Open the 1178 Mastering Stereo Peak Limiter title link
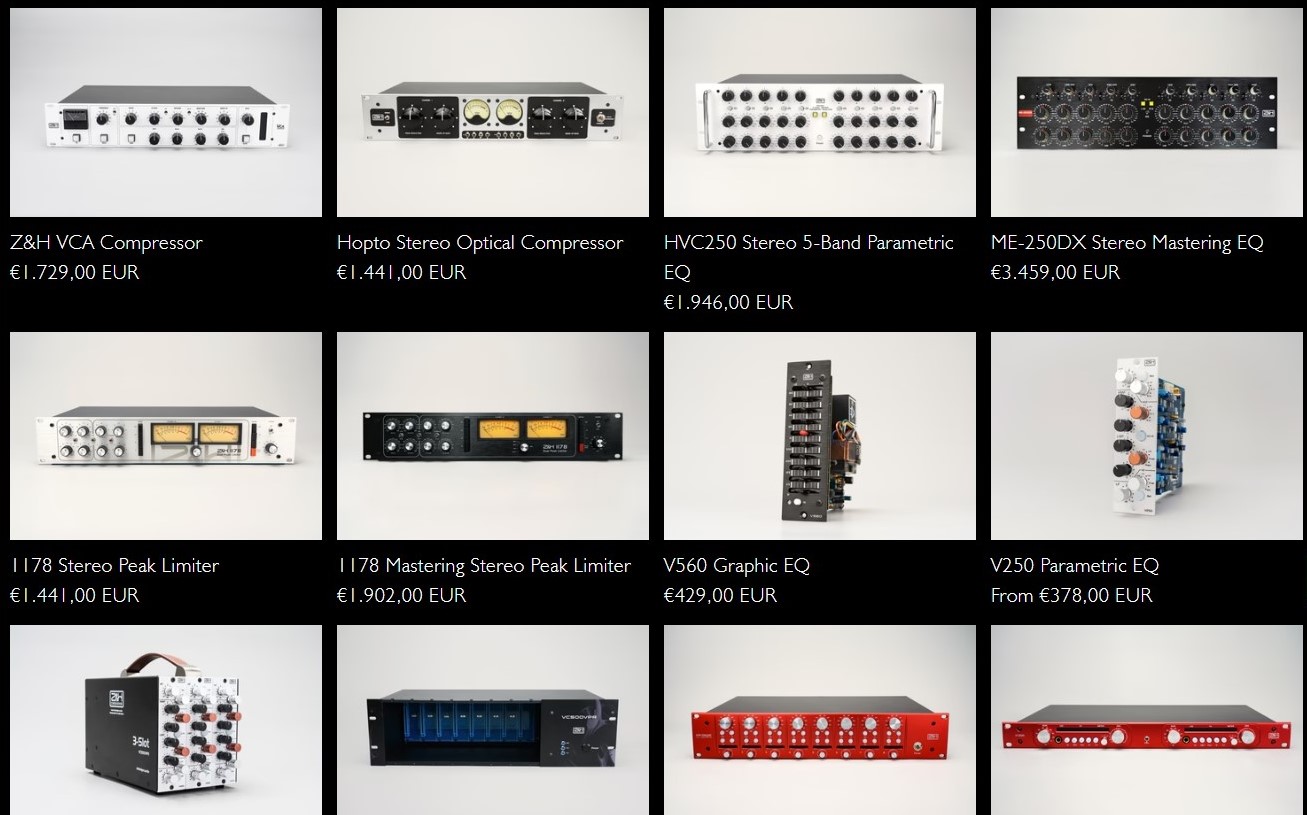 [x=484, y=566]
